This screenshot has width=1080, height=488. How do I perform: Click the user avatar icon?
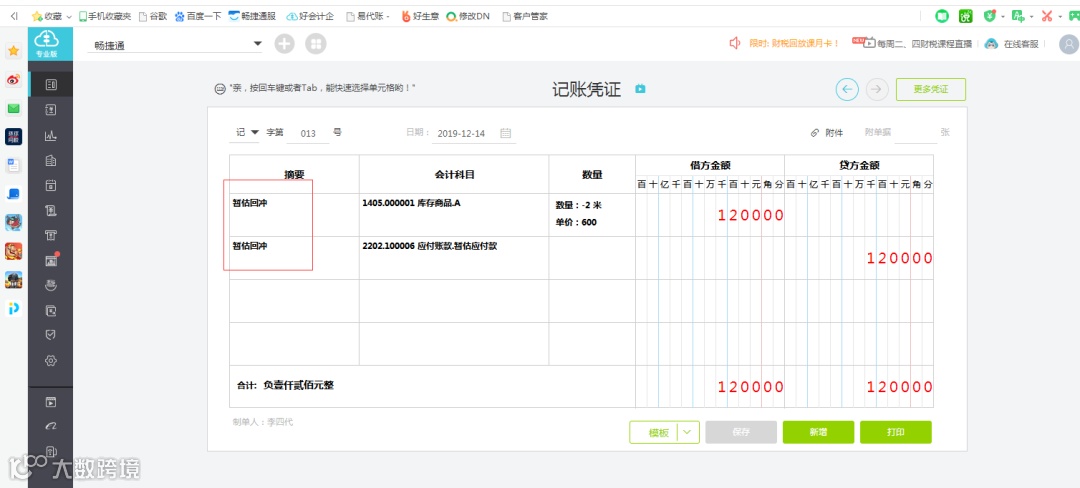click(1068, 44)
